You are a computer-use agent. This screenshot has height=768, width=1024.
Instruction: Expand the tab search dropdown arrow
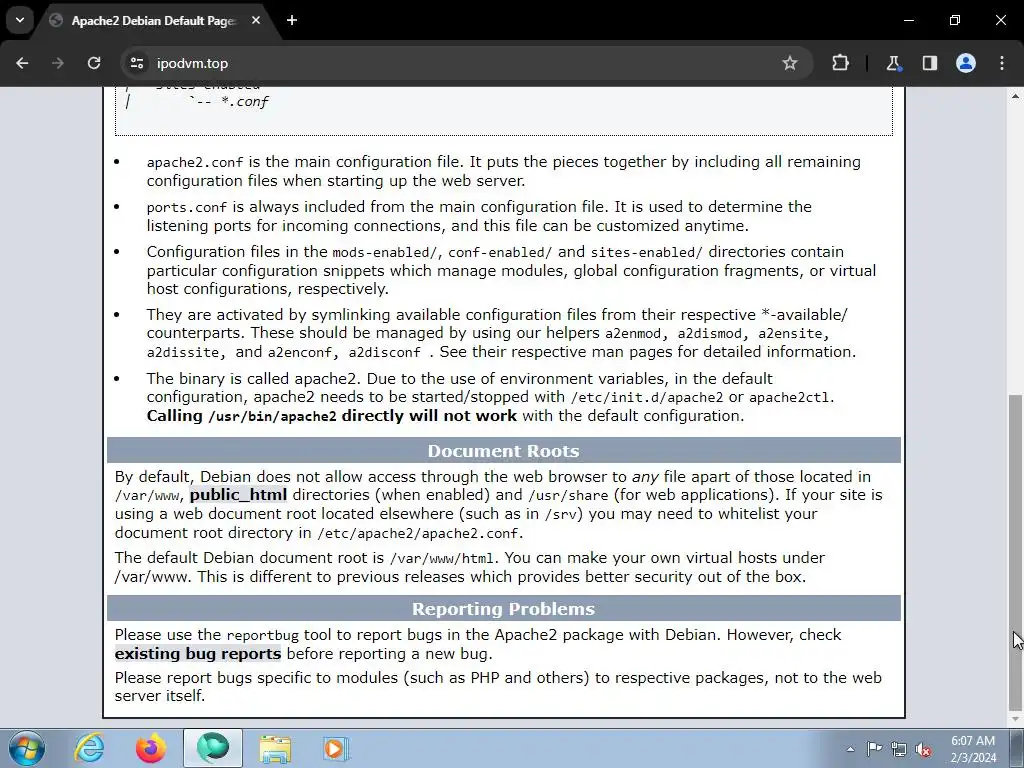(x=20, y=20)
